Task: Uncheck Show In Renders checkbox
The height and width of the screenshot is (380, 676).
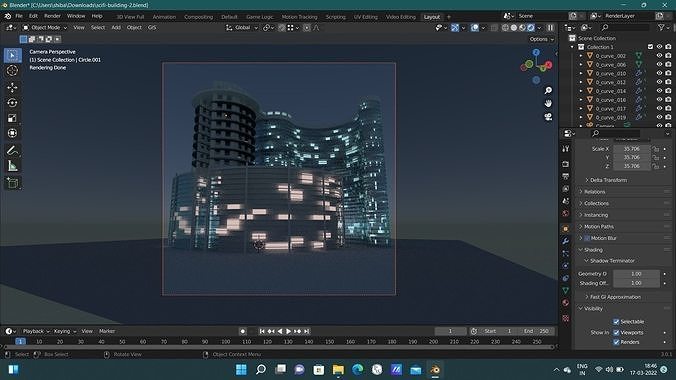Action: click(616, 342)
